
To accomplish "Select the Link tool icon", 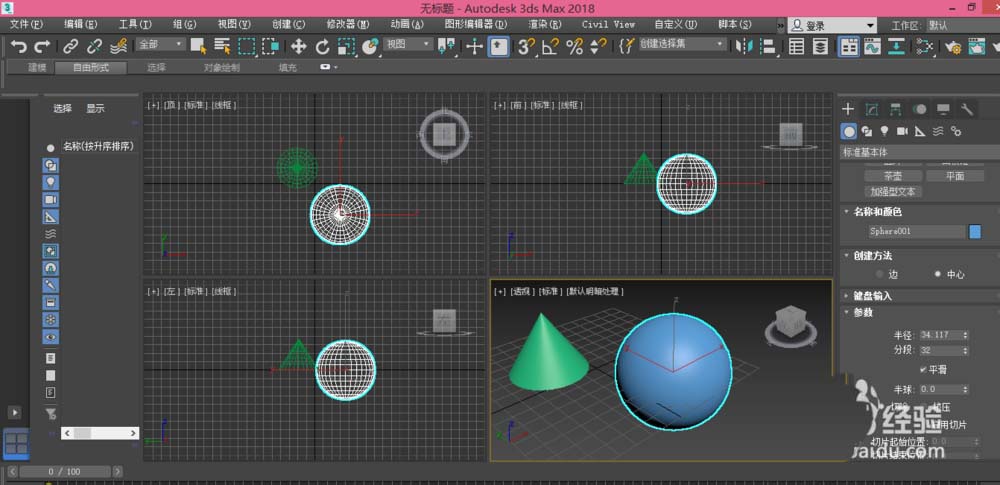I will tap(70, 46).
